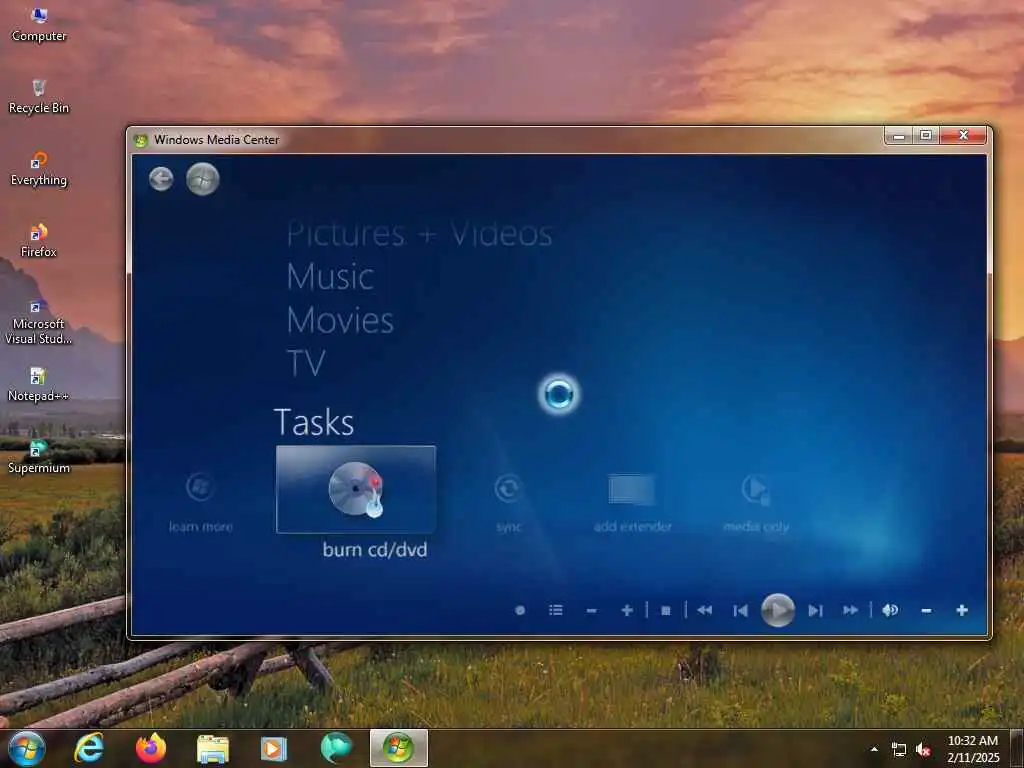1024x768 pixels.
Task: Close the Windows Media Center window
Action: tap(963, 135)
